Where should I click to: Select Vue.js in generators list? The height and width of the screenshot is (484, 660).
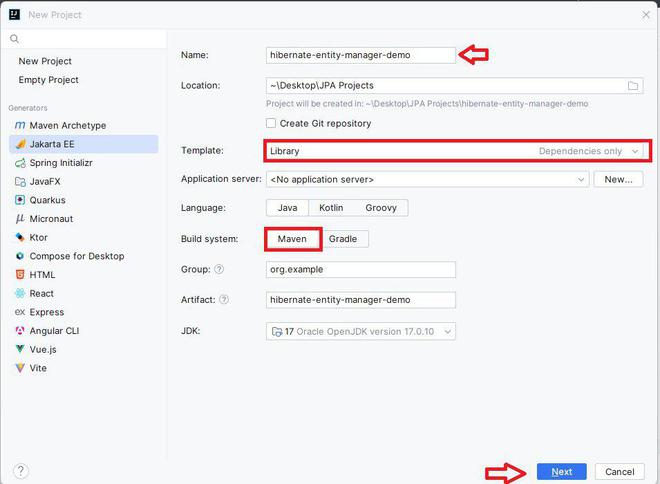[84, 349]
